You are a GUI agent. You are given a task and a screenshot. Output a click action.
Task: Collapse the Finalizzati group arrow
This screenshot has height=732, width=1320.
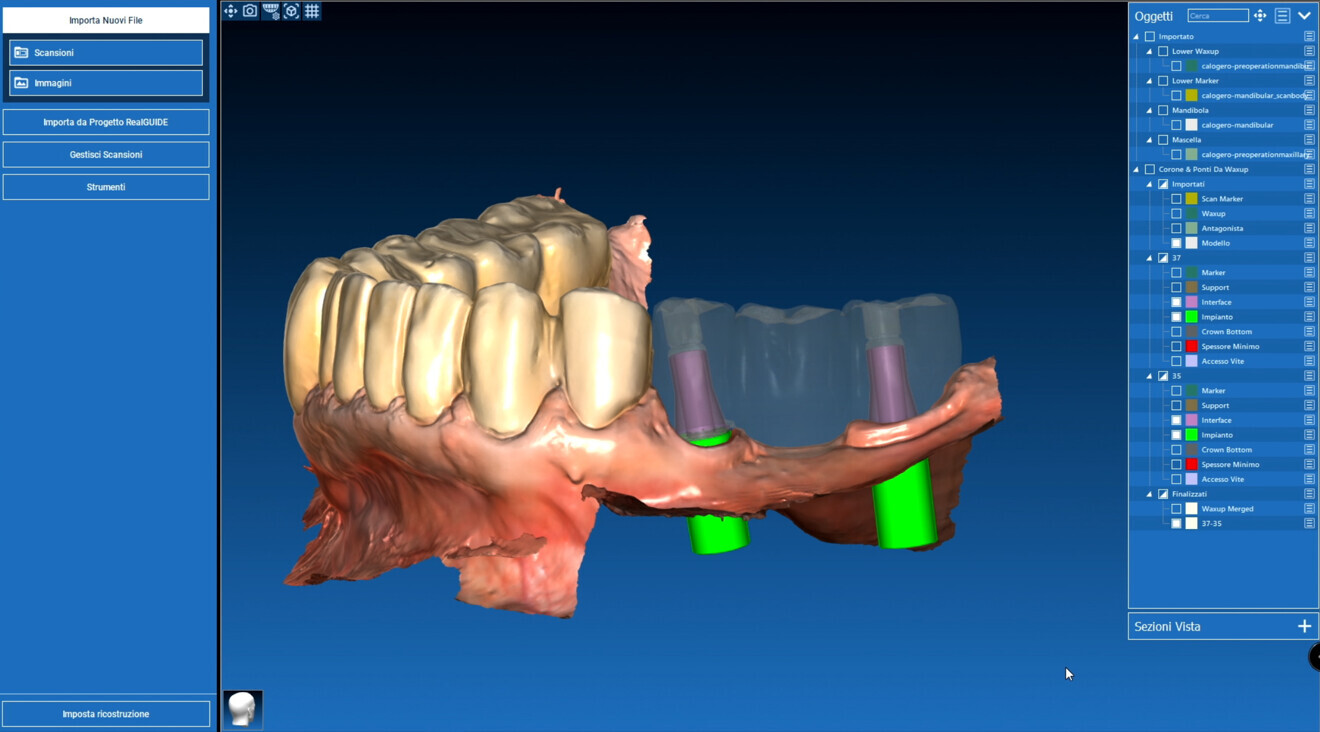click(1150, 494)
